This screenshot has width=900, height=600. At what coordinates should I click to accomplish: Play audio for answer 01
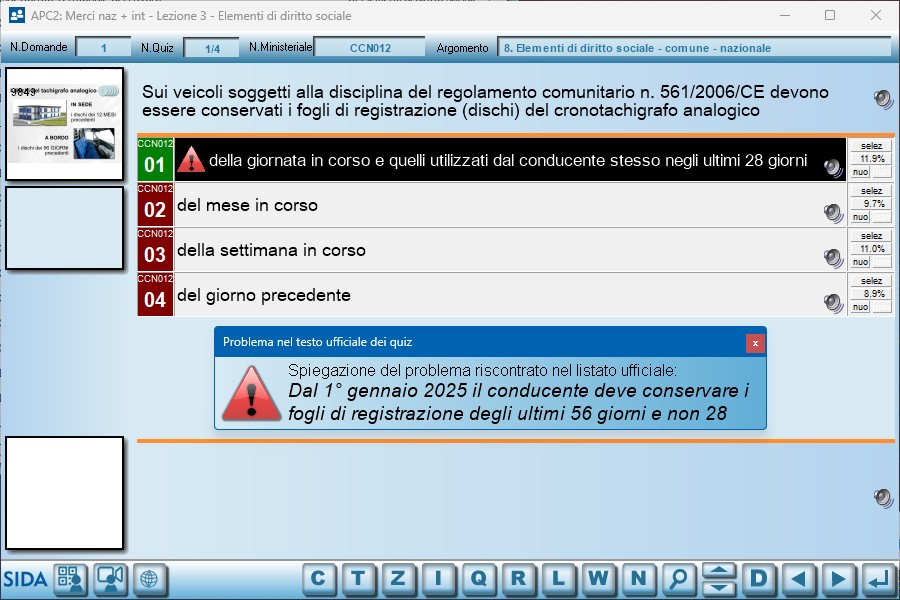pos(833,167)
